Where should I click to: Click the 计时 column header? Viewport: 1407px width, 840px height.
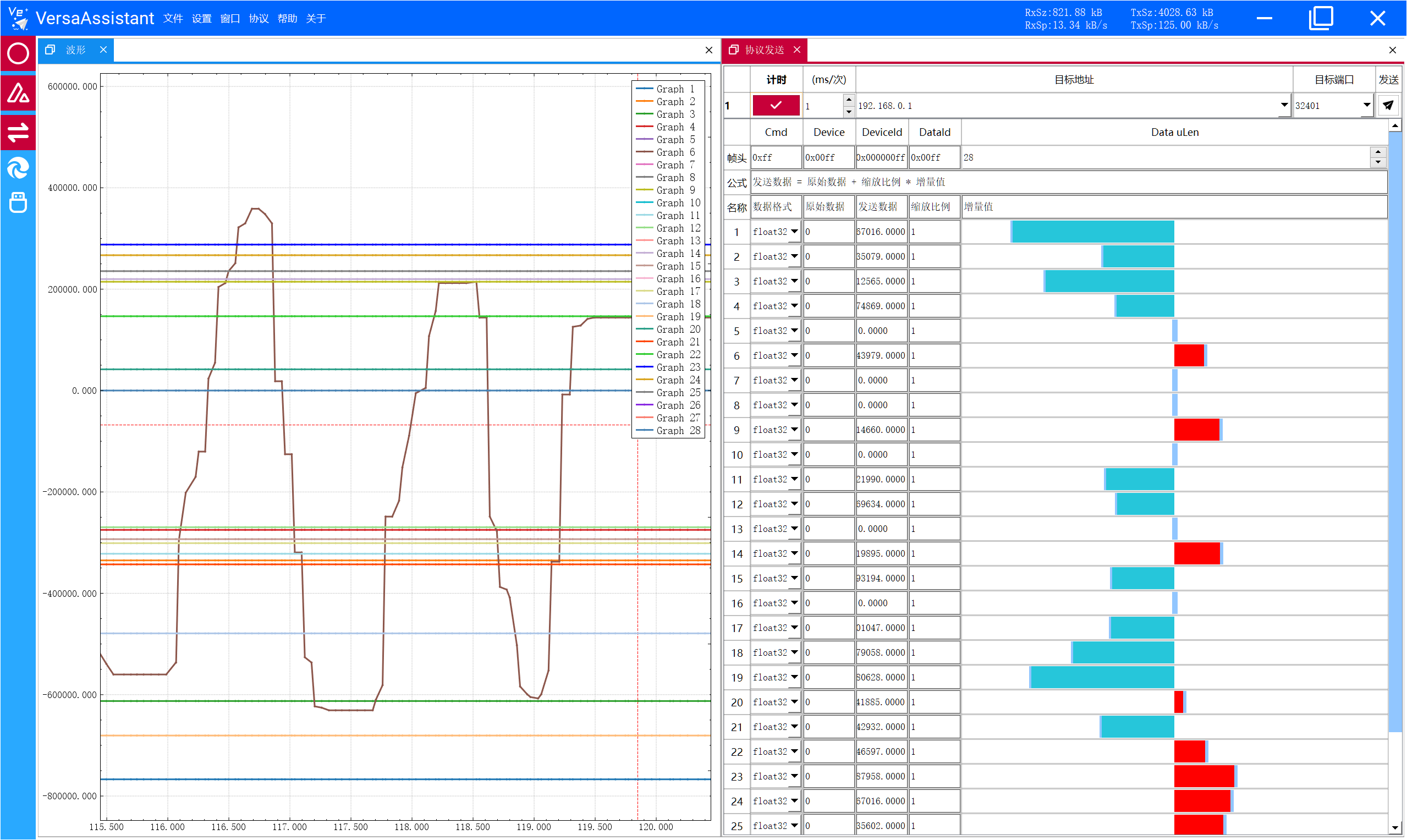coord(776,80)
